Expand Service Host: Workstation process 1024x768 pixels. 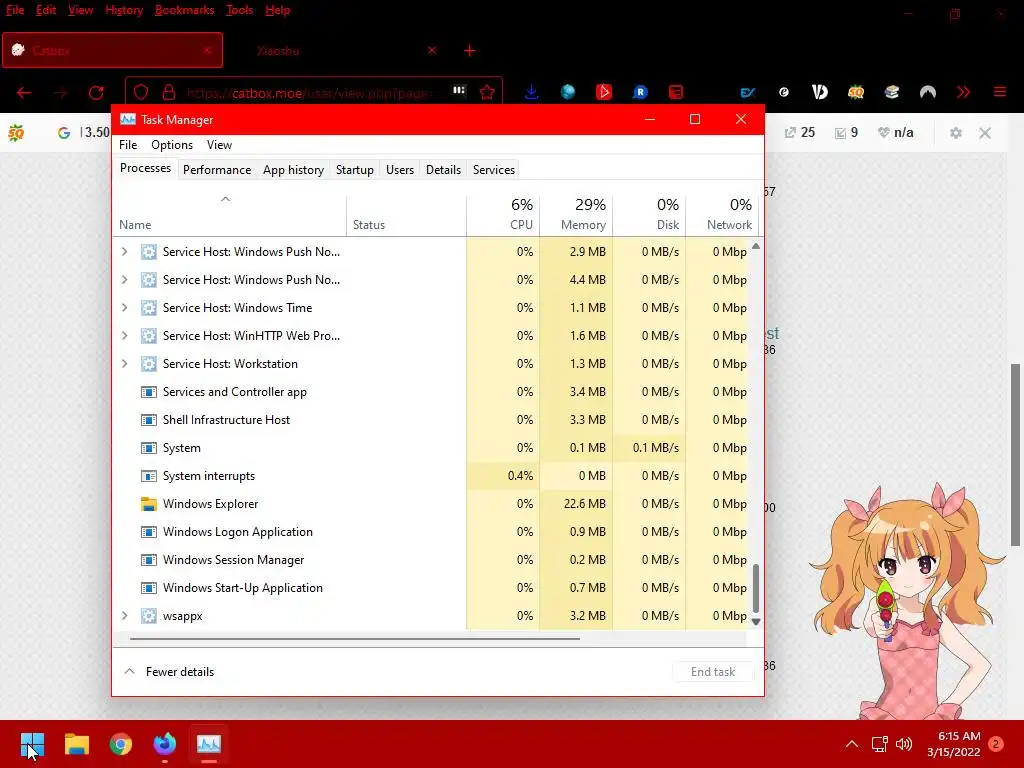point(125,364)
